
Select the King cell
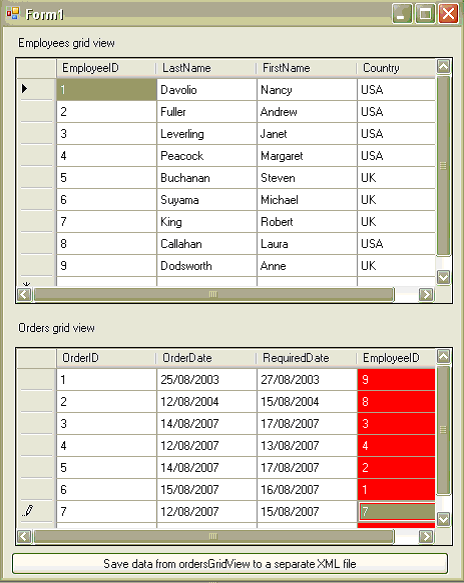tap(207, 222)
